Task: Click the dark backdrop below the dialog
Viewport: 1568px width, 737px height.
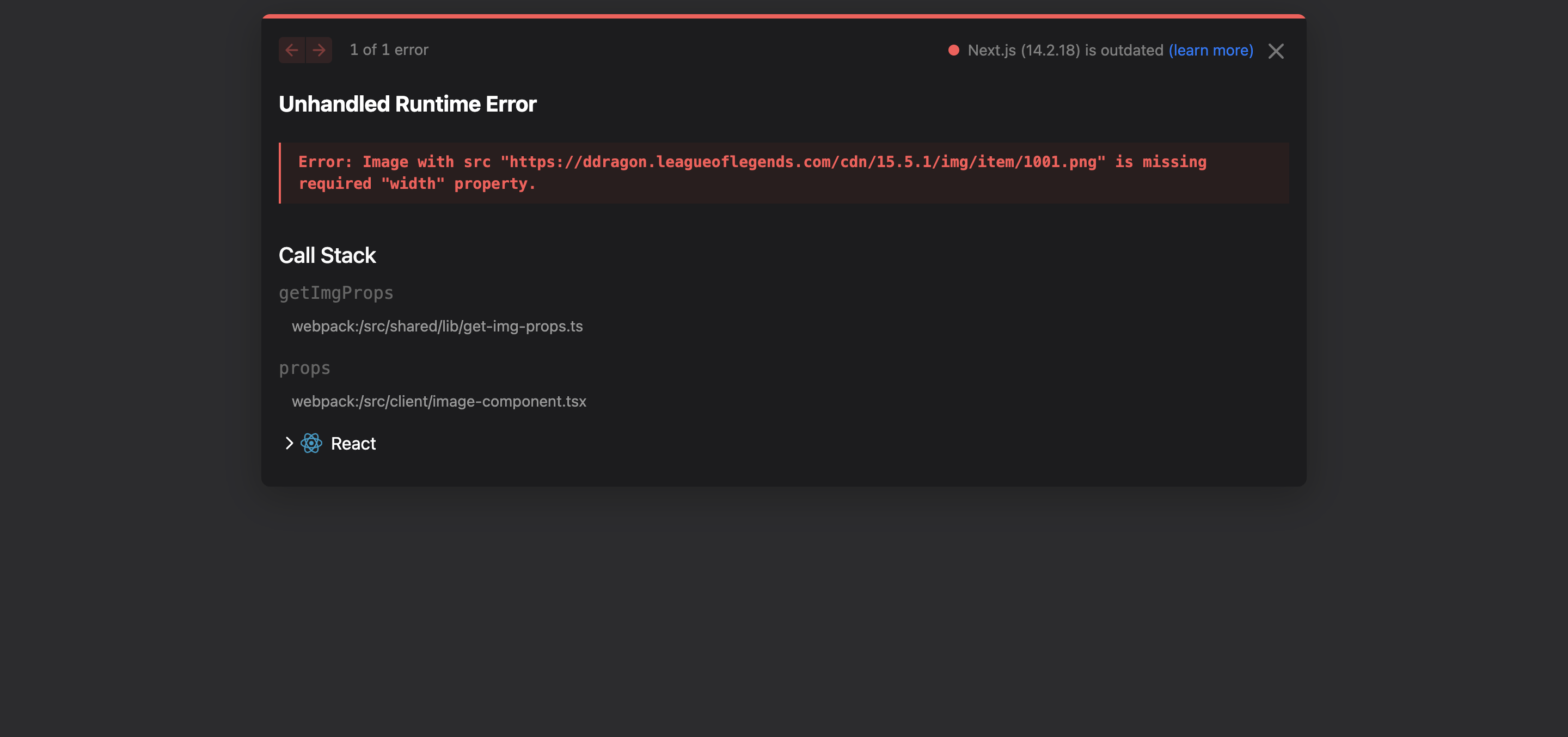Action: 783,609
